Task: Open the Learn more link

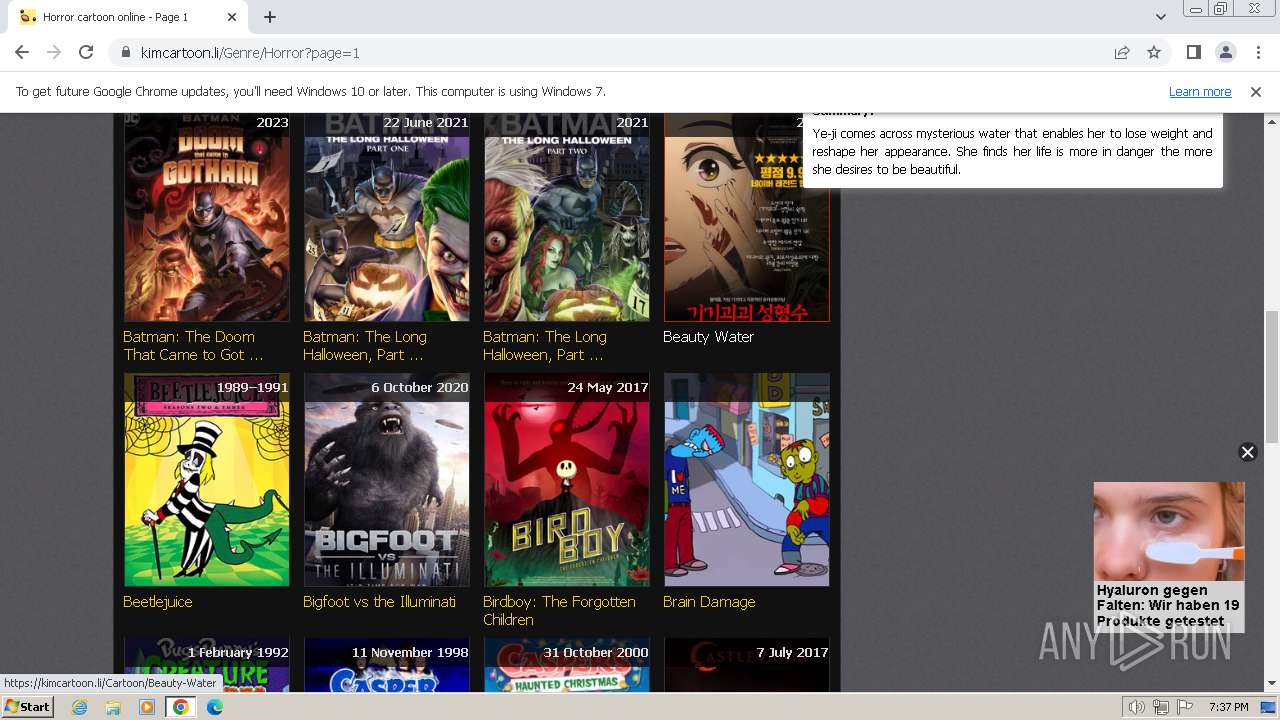Action: point(1200,91)
